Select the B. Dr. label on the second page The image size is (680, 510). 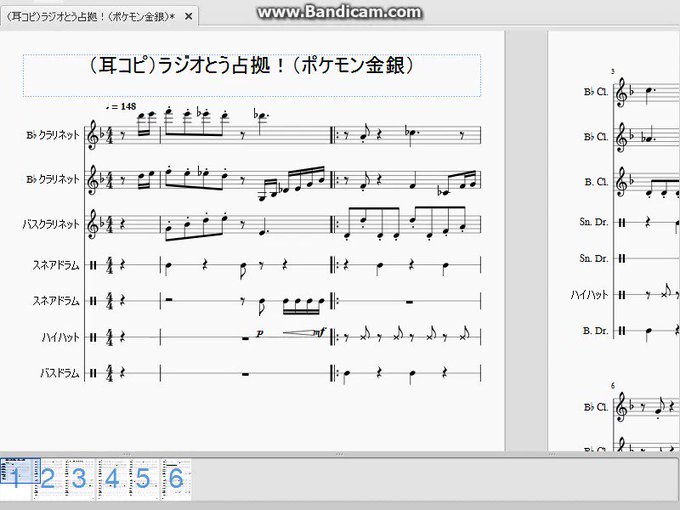tap(595, 330)
